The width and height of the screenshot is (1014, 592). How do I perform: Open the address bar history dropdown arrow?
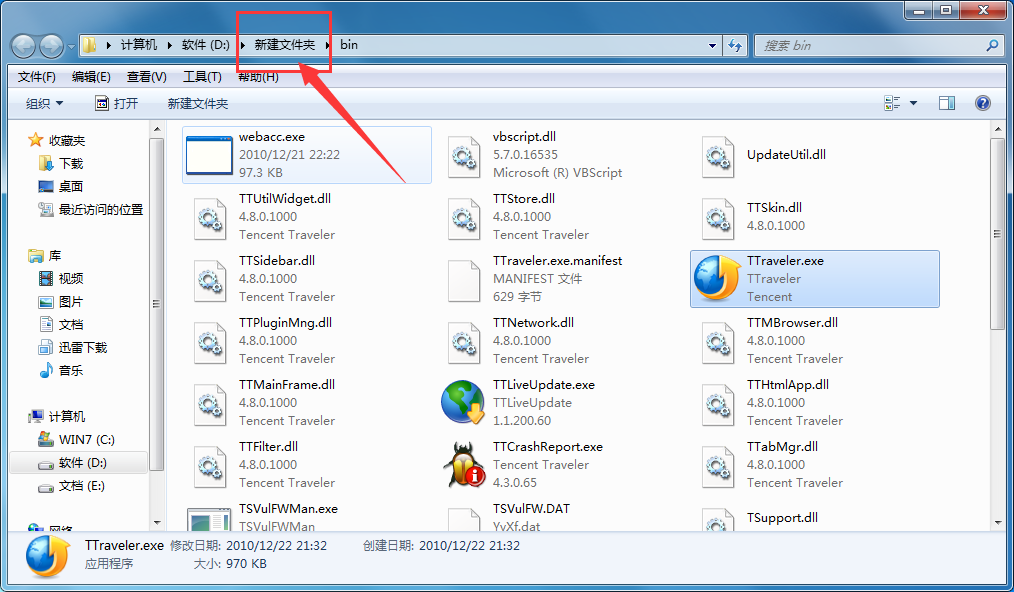(712, 45)
